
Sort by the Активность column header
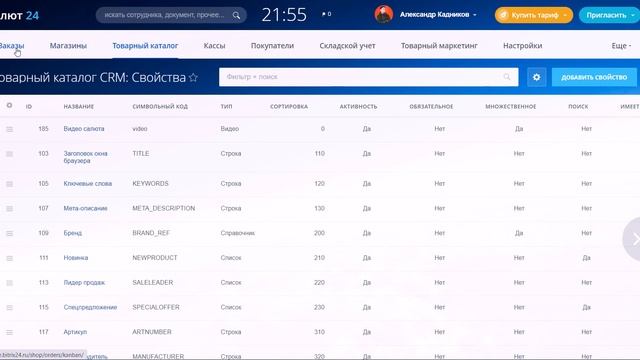358,107
